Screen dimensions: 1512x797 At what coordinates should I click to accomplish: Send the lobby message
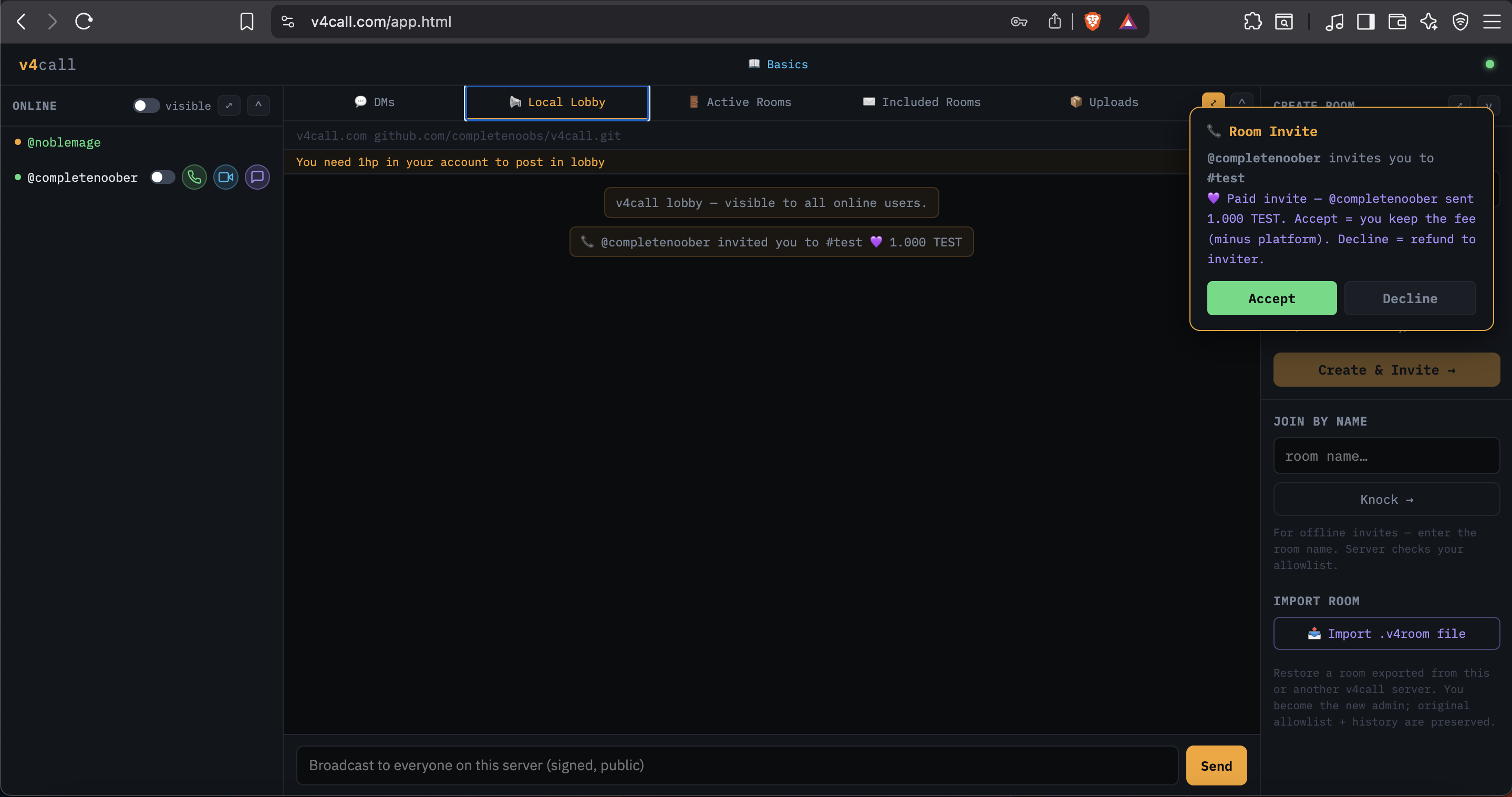(x=1216, y=766)
